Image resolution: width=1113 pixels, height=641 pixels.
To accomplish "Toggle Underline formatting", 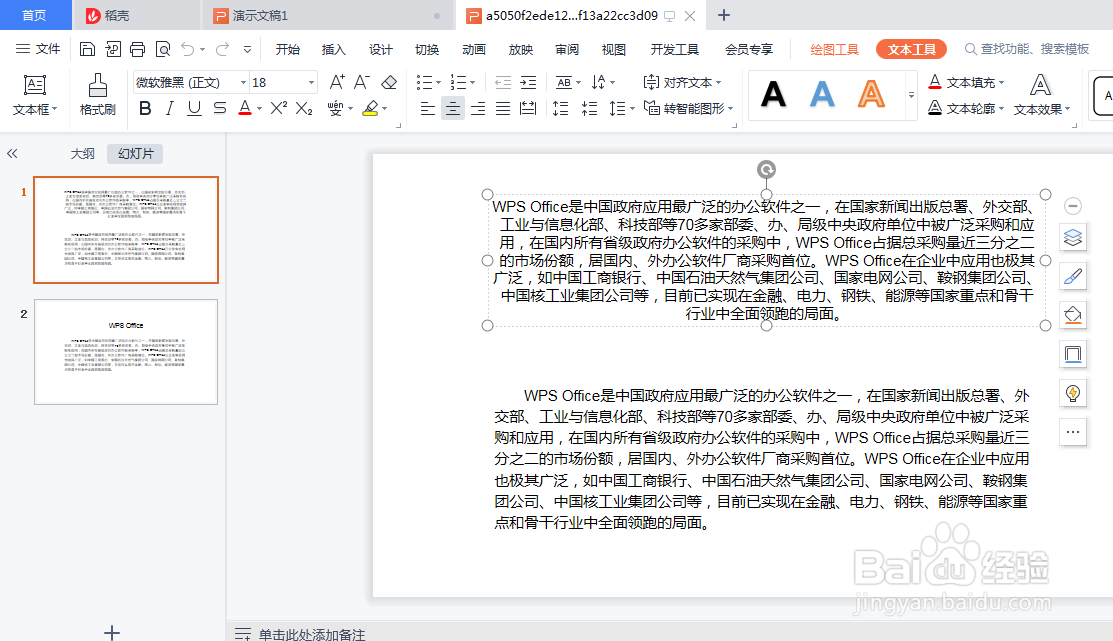I will coord(194,109).
